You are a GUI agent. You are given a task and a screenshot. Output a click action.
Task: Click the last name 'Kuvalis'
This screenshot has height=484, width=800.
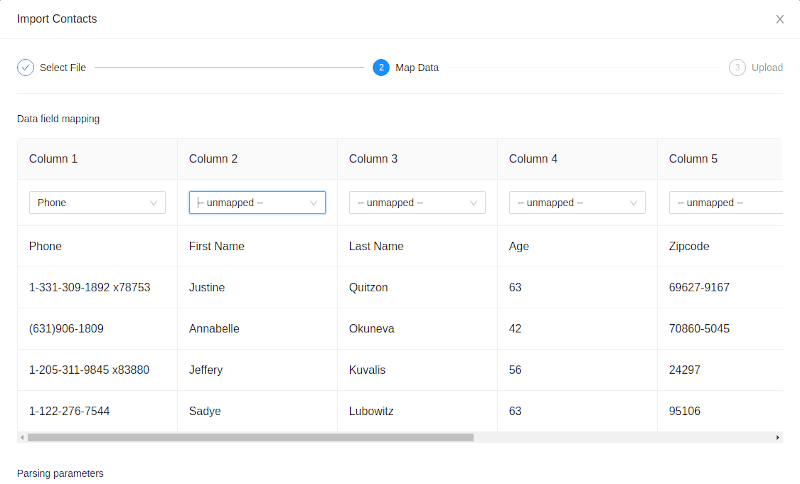tap(367, 370)
